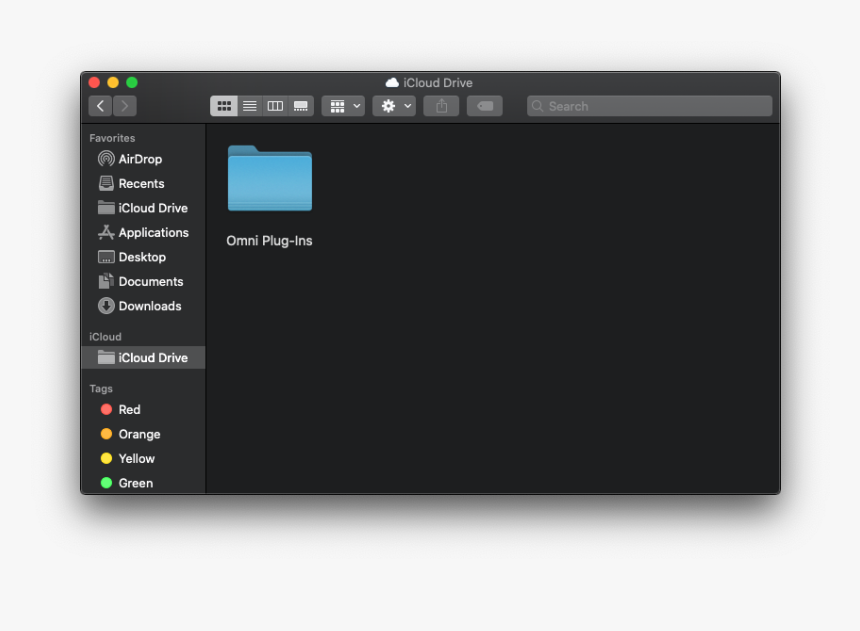860x631 pixels.
Task: Click the iCloud section header
Action: point(105,337)
